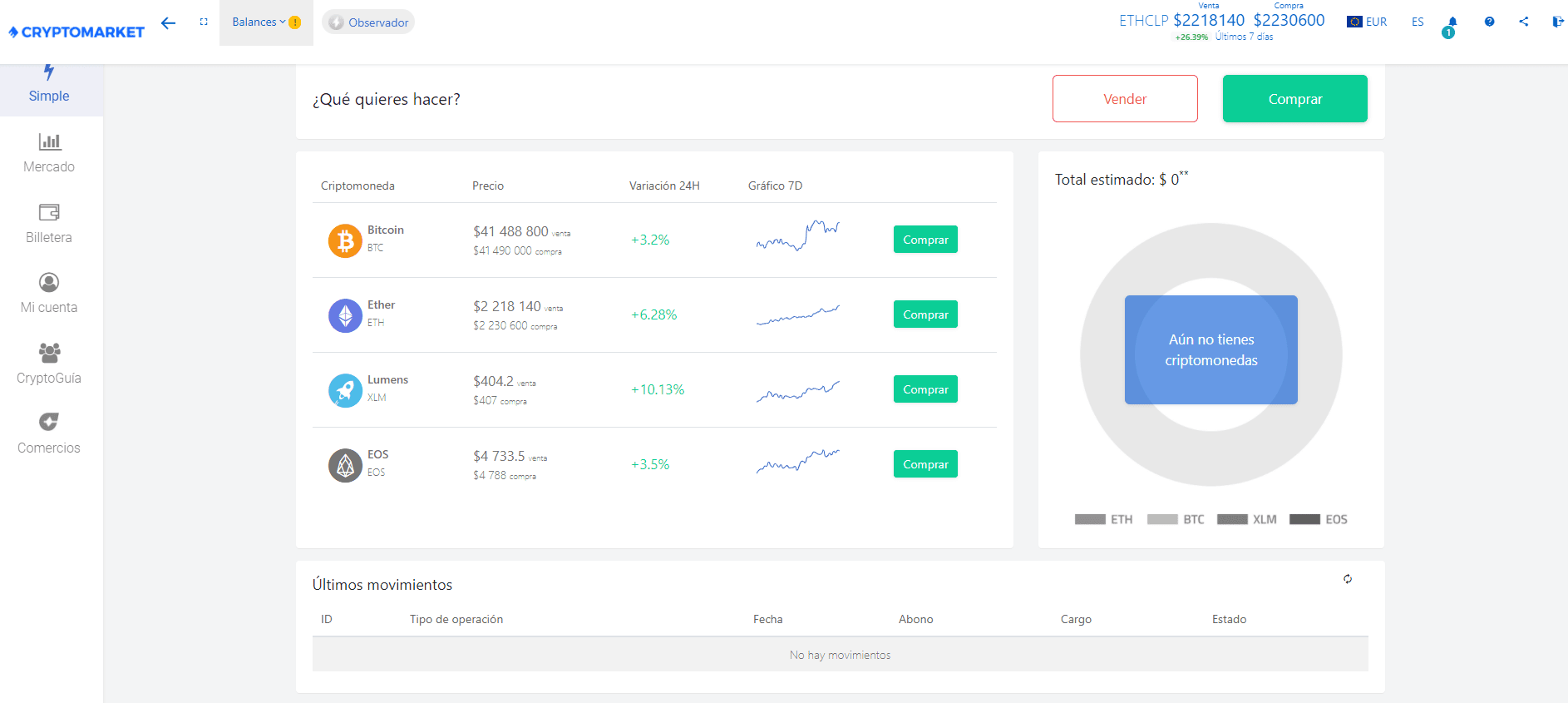1568x703 pixels.
Task: Click the 'No hay movimientos' row
Action: 841,655
